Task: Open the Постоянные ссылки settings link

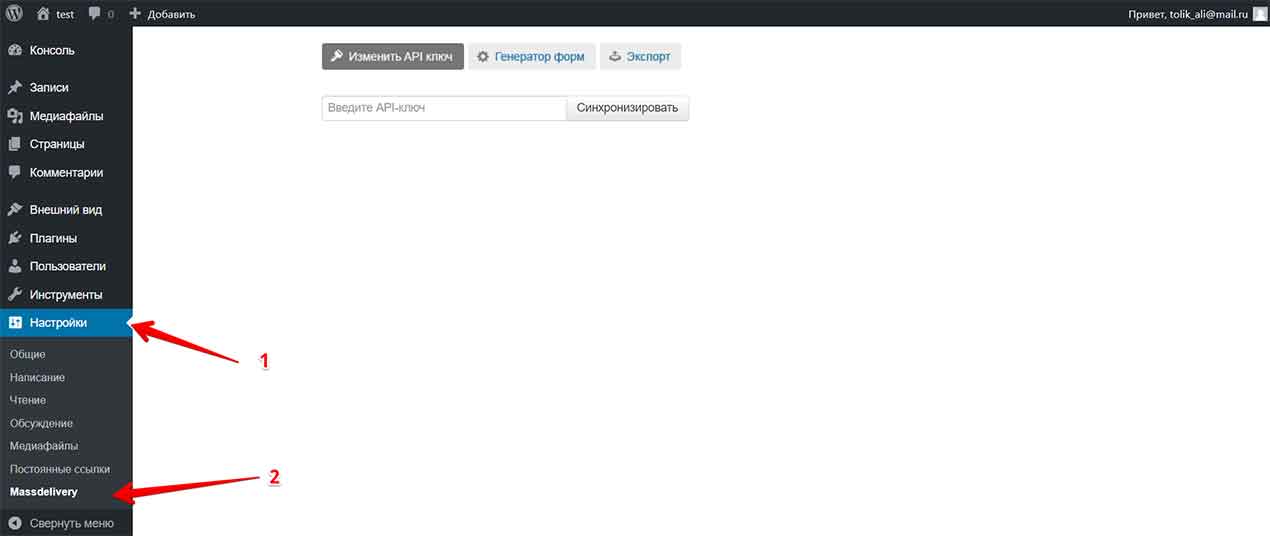Action: click(60, 469)
